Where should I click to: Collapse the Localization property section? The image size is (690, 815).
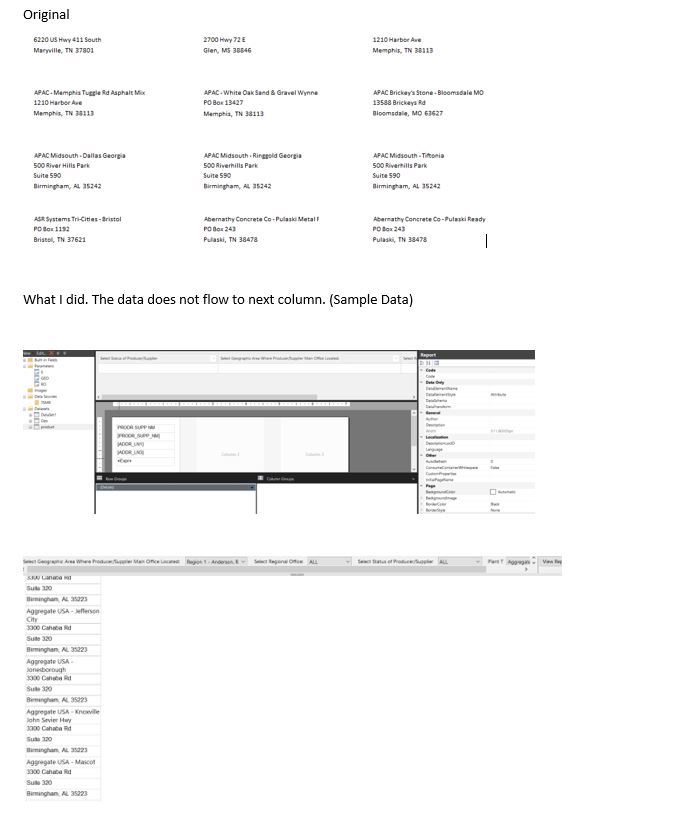click(x=421, y=437)
